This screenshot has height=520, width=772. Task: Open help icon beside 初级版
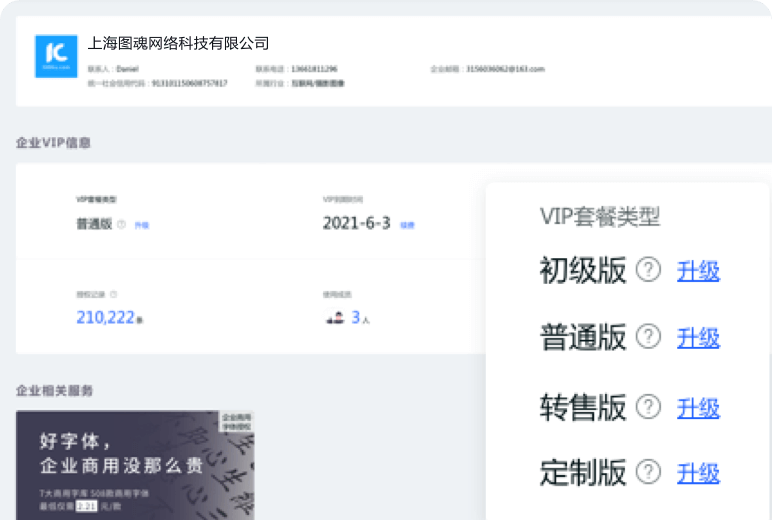tap(648, 269)
